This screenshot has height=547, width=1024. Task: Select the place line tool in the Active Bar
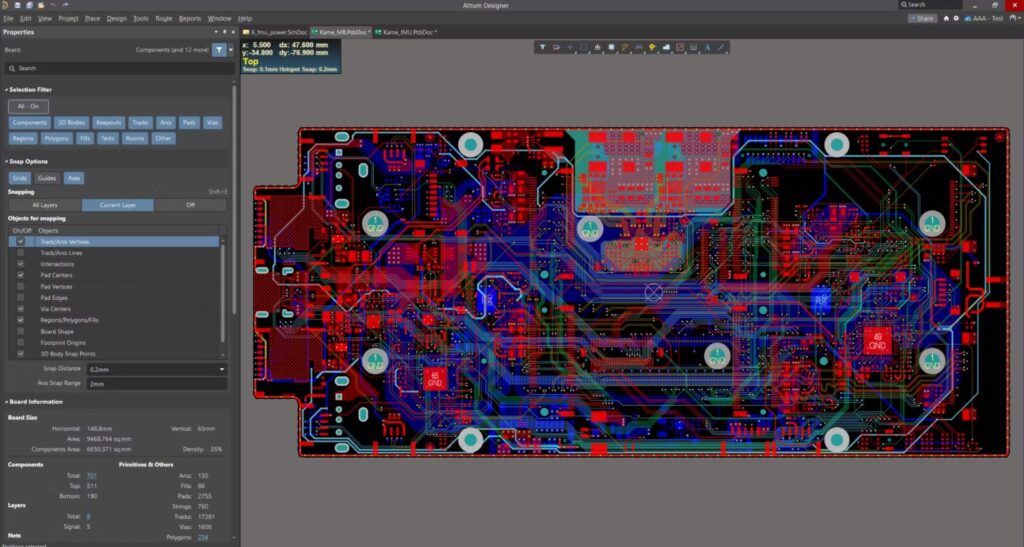721,47
